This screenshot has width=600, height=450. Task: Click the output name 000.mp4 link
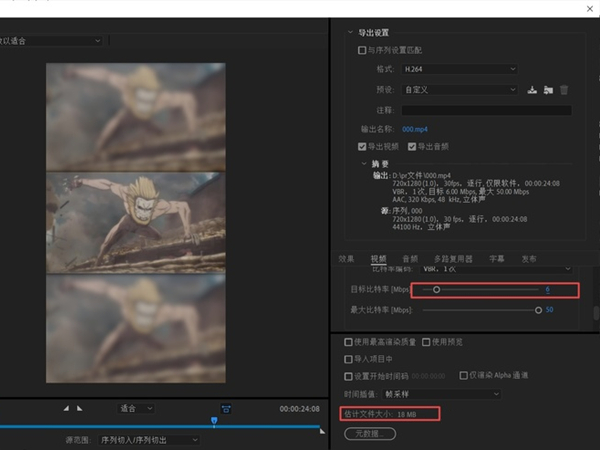tap(415, 128)
